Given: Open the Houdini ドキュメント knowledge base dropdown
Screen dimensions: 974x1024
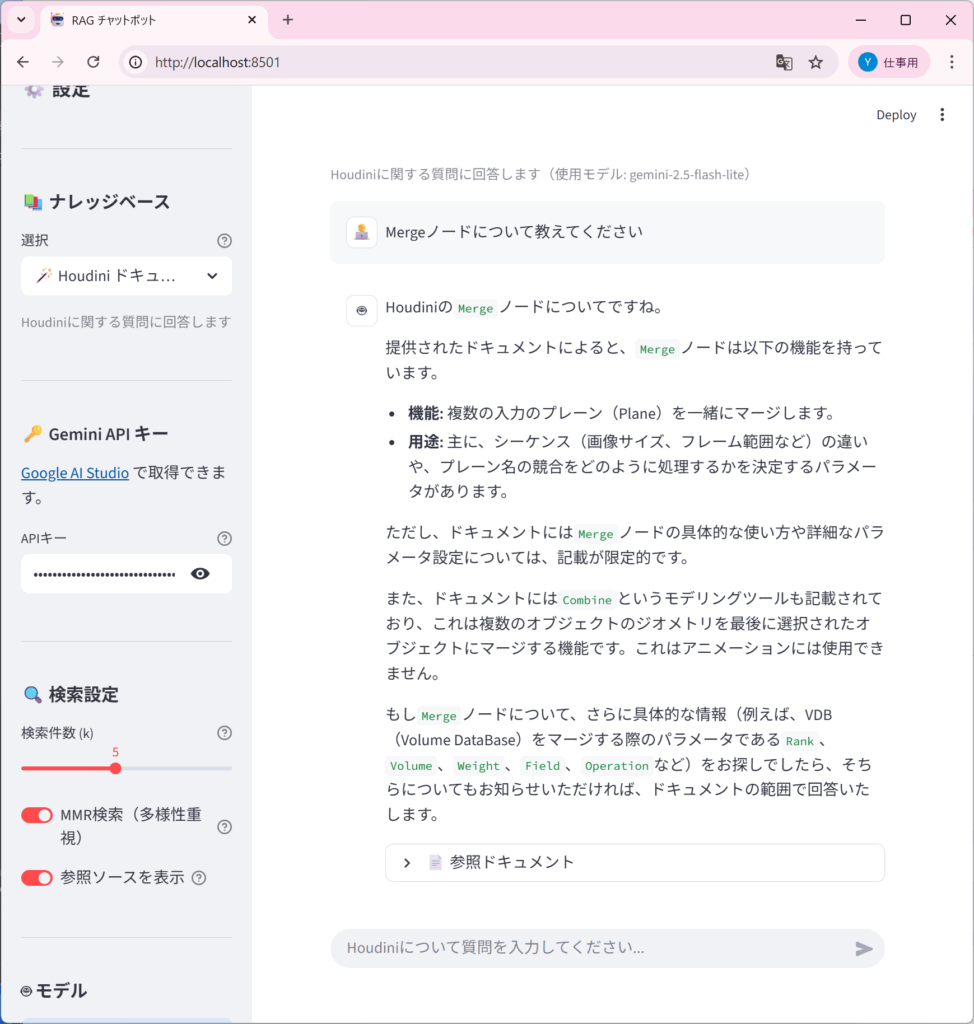Looking at the screenshot, I should (126, 276).
